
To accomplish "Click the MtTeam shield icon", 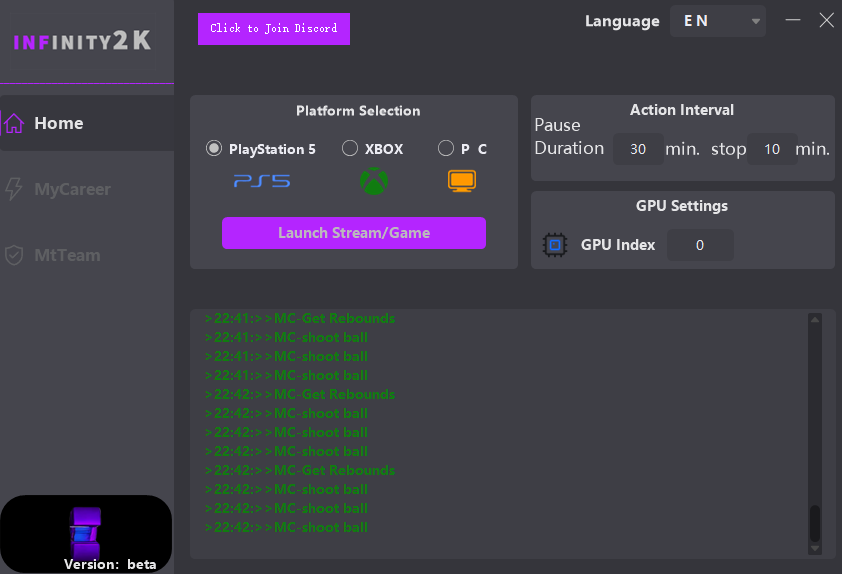I will coord(14,255).
